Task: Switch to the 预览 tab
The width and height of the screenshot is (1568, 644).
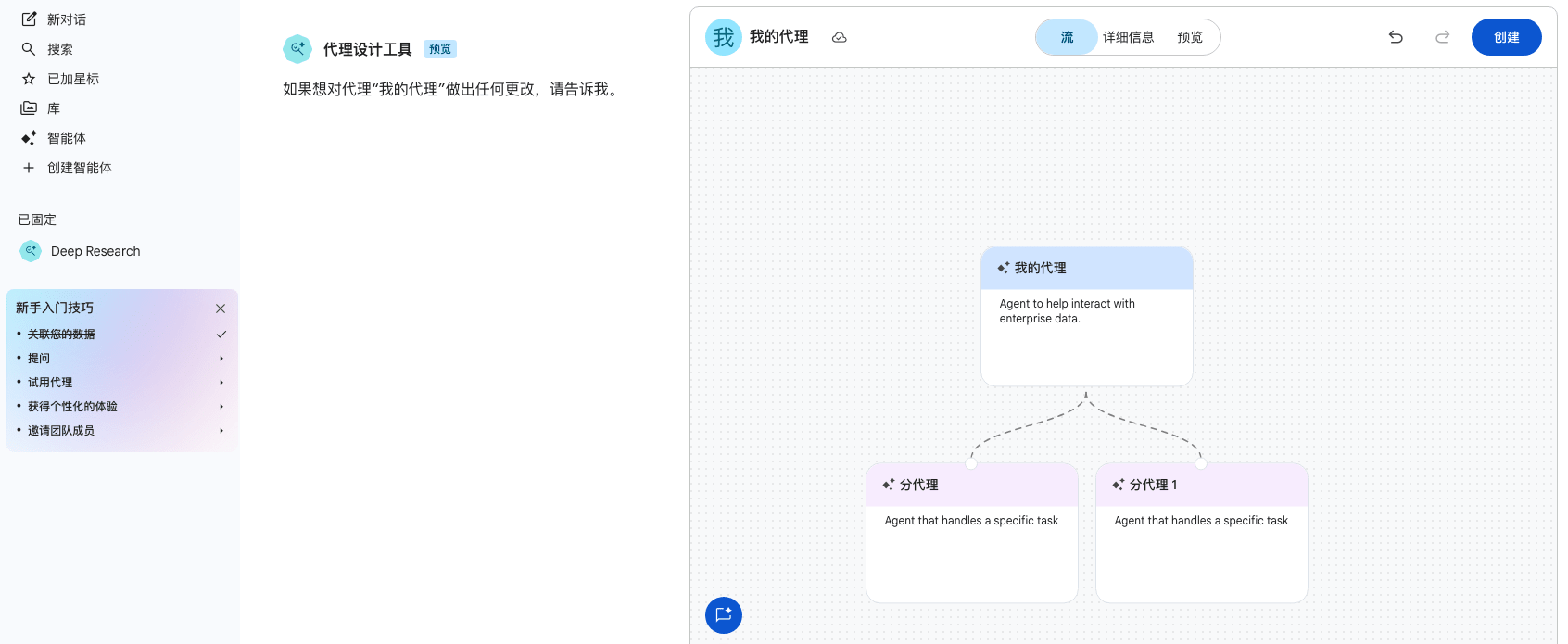Action: pos(1189,37)
